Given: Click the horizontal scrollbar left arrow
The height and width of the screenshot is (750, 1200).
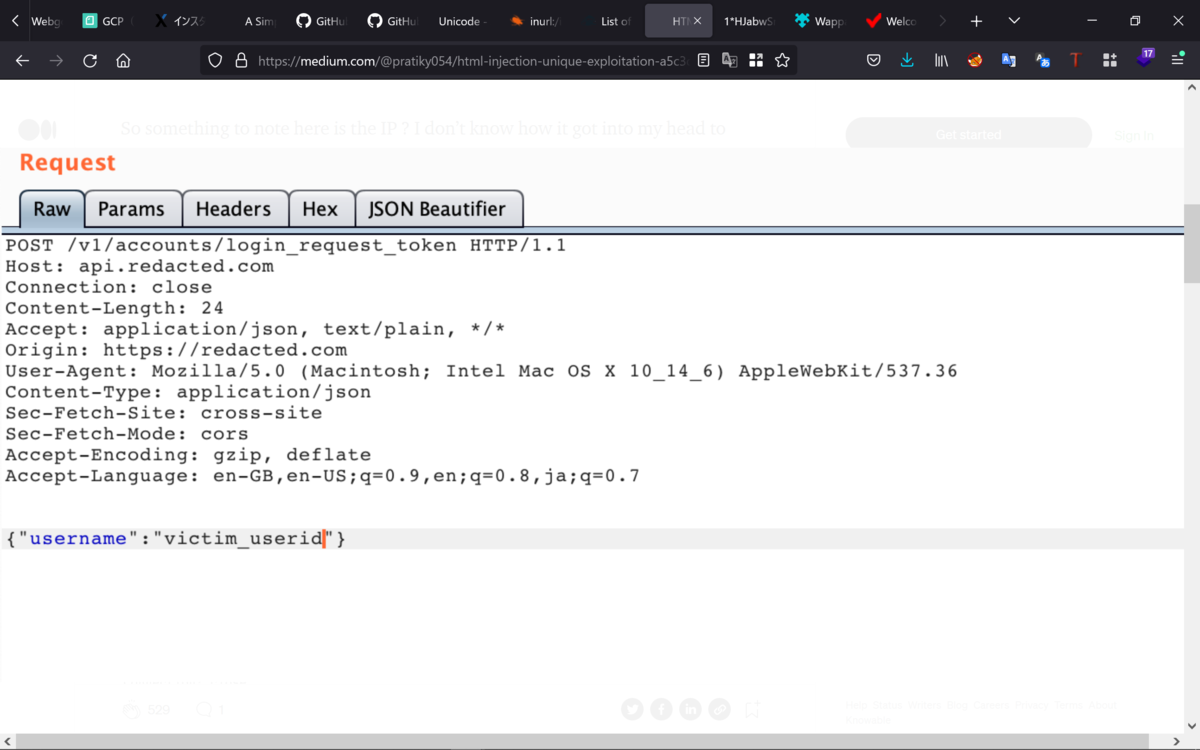Looking at the screenshot, I should (9, 741).
